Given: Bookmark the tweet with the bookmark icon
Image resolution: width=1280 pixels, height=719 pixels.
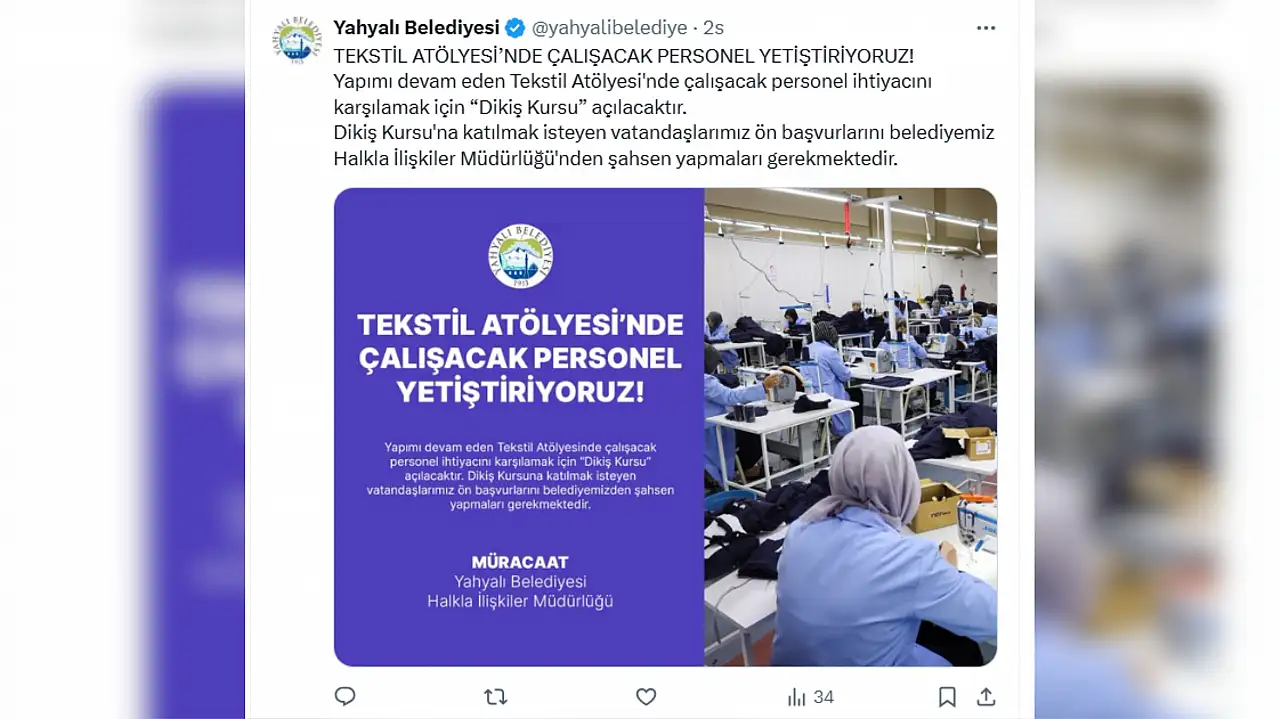Looking at the screenshot, I should click(947, 696).
